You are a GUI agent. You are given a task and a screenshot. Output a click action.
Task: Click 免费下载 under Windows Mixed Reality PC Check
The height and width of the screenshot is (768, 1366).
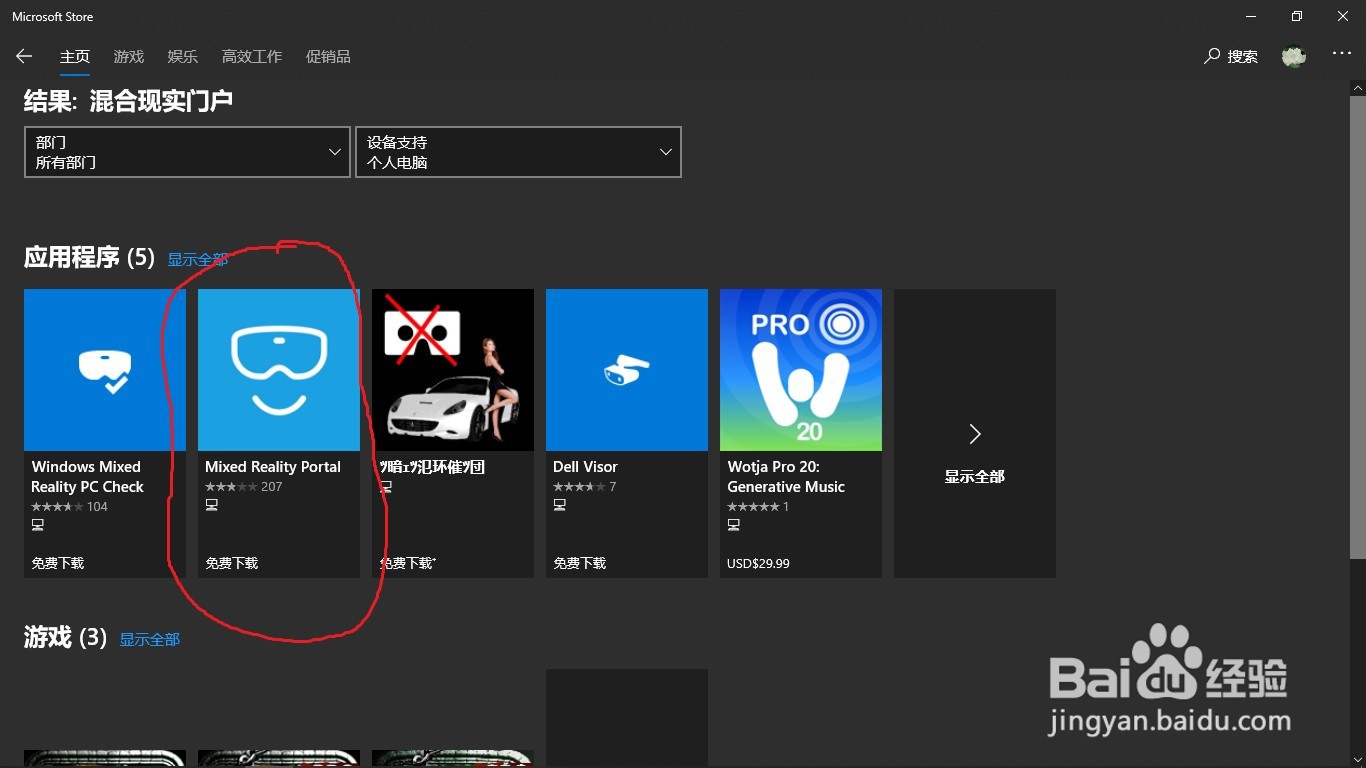(58, 563)
